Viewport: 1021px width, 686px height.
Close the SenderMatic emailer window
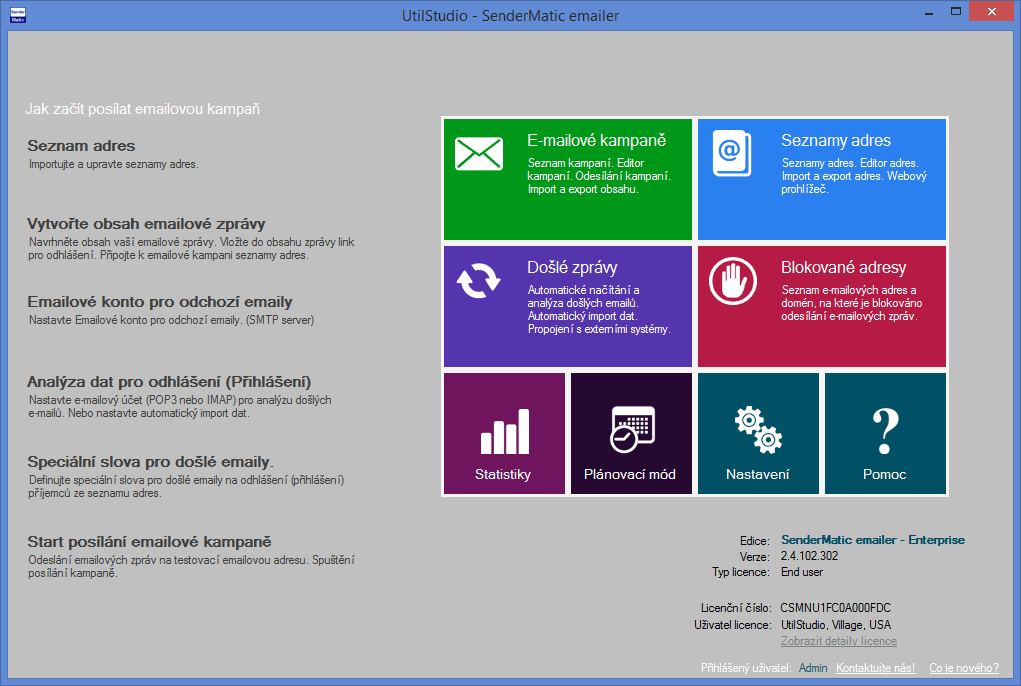click(992, 12)
